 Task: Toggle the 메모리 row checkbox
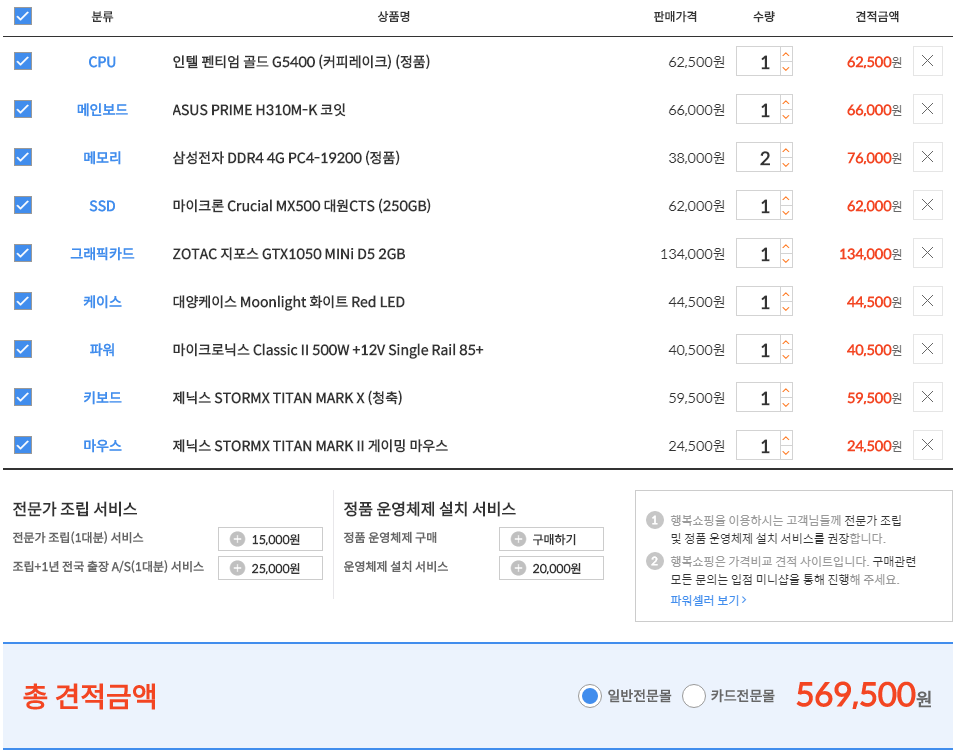23,157
